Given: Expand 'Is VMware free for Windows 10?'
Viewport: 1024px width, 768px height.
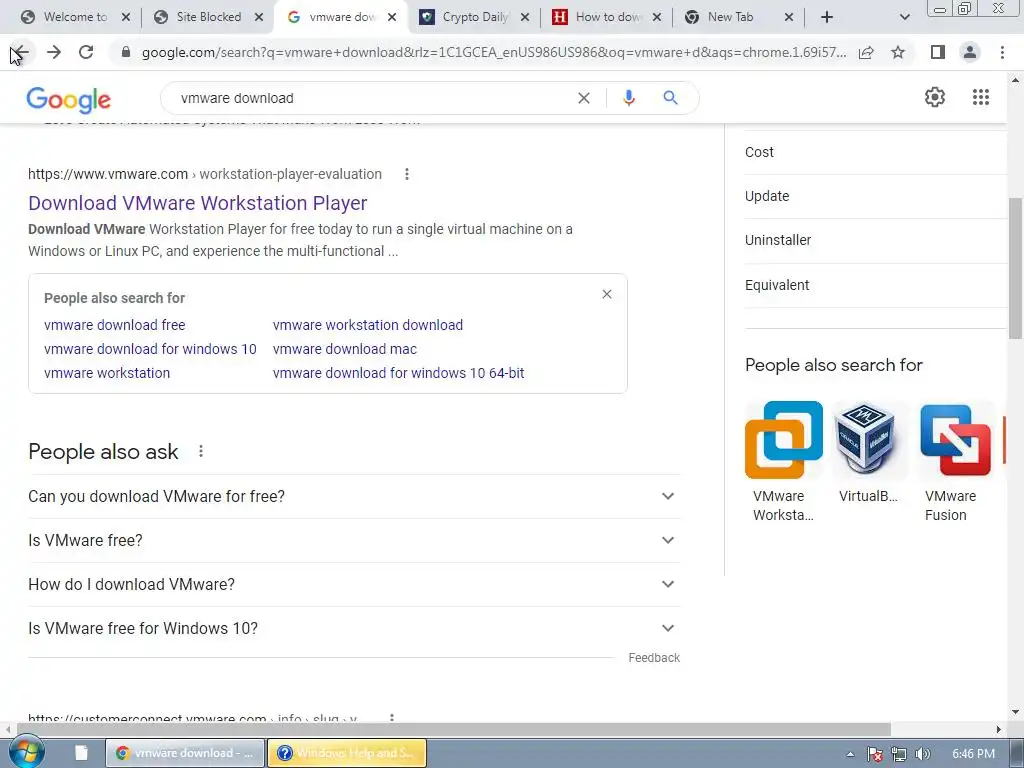Looking at the screenshot, I should (x=354, y=628).
